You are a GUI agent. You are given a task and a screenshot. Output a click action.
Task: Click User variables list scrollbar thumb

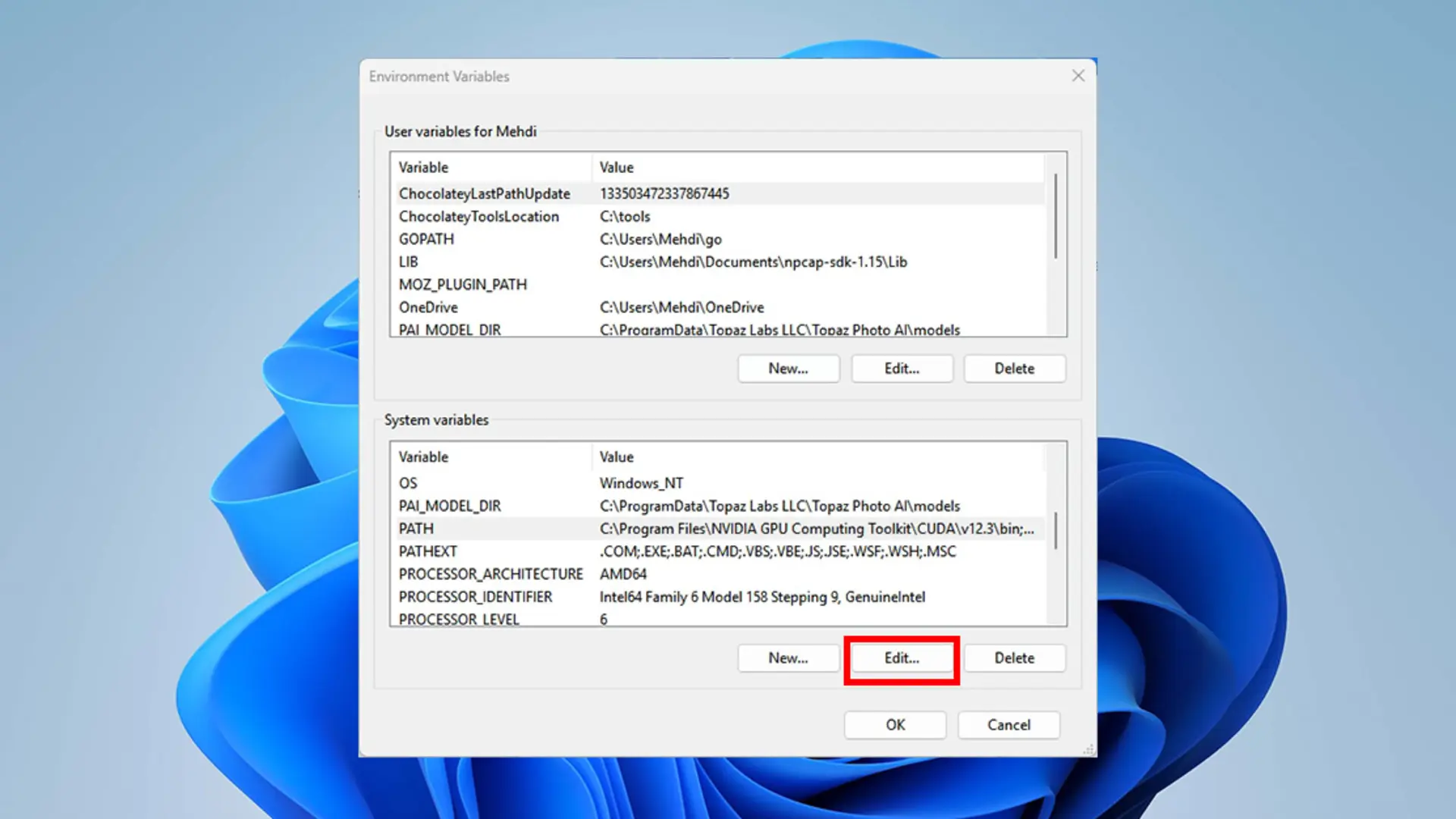tap(1055, 216)
